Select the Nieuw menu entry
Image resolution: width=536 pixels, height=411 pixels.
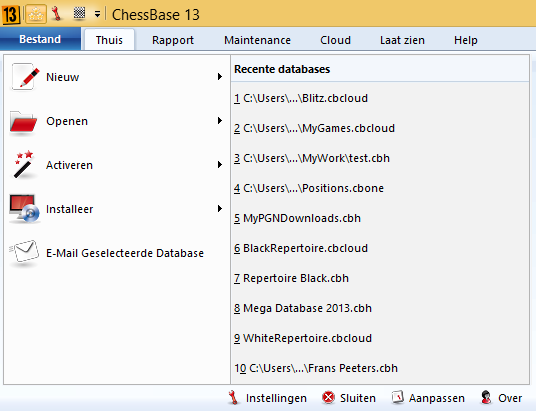pos(116,77)
